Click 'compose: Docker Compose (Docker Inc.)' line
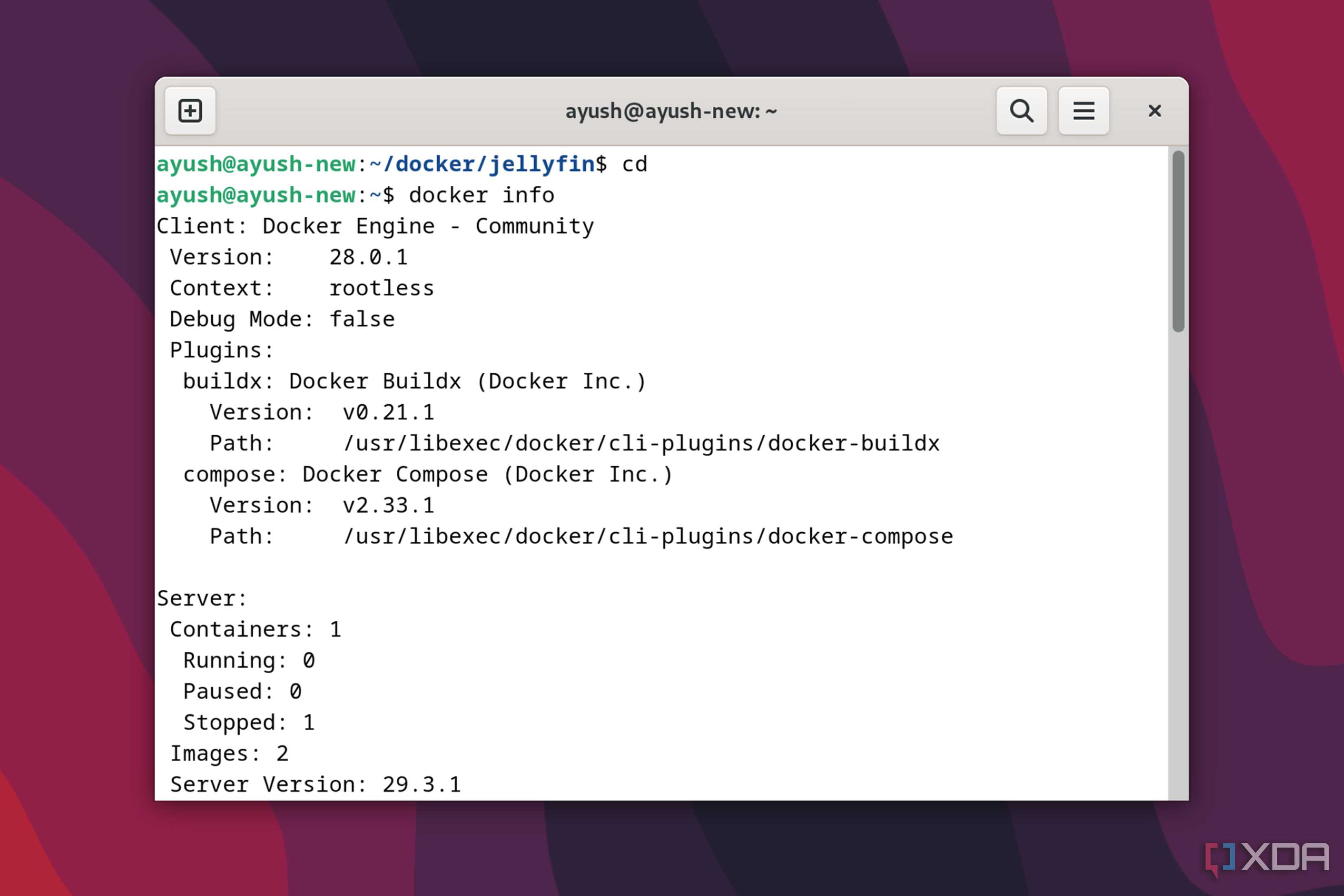 [x=428, y=475]
